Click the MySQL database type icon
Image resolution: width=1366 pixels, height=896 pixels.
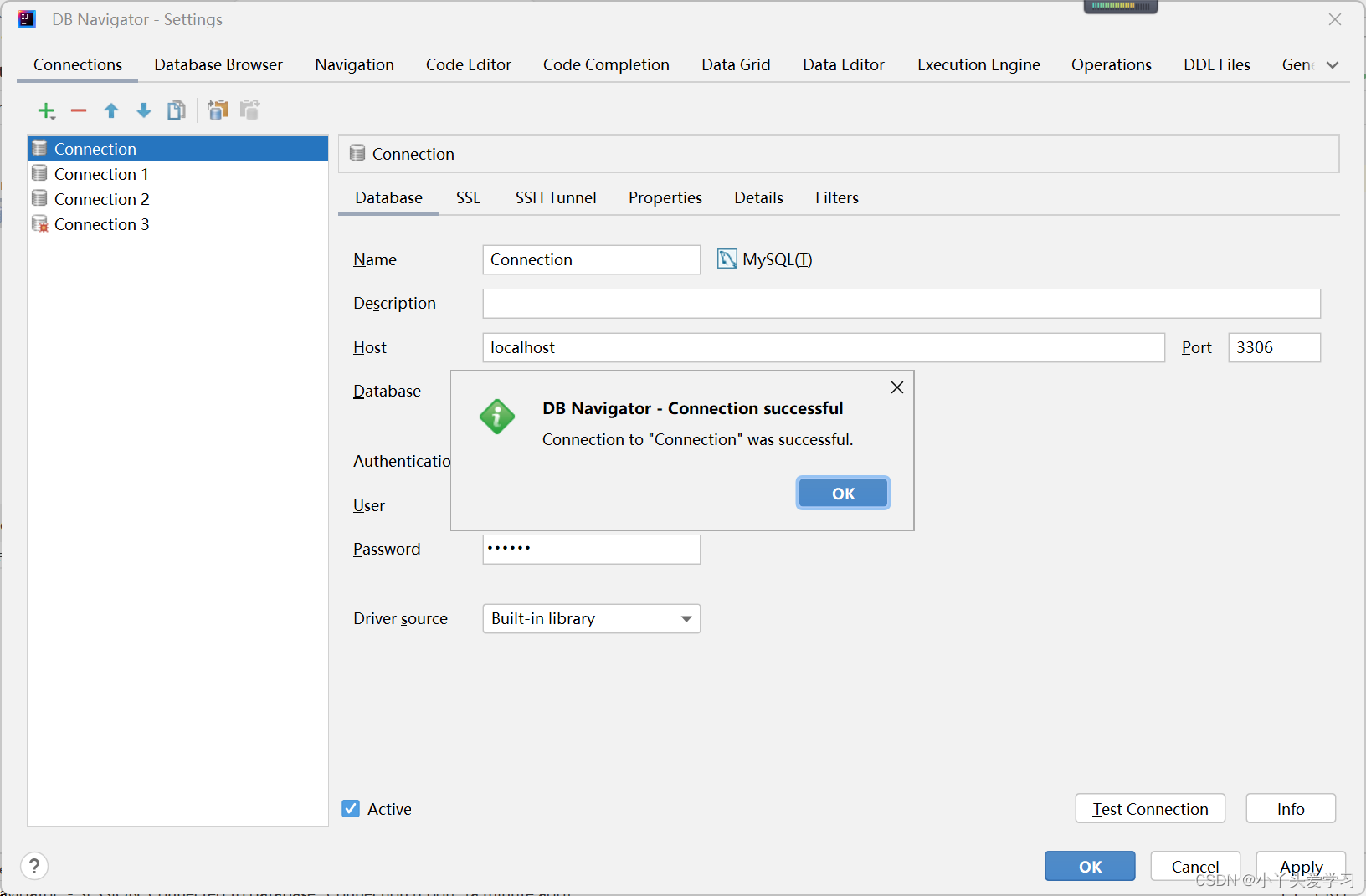pyautogui.click(x=727, y=259)
